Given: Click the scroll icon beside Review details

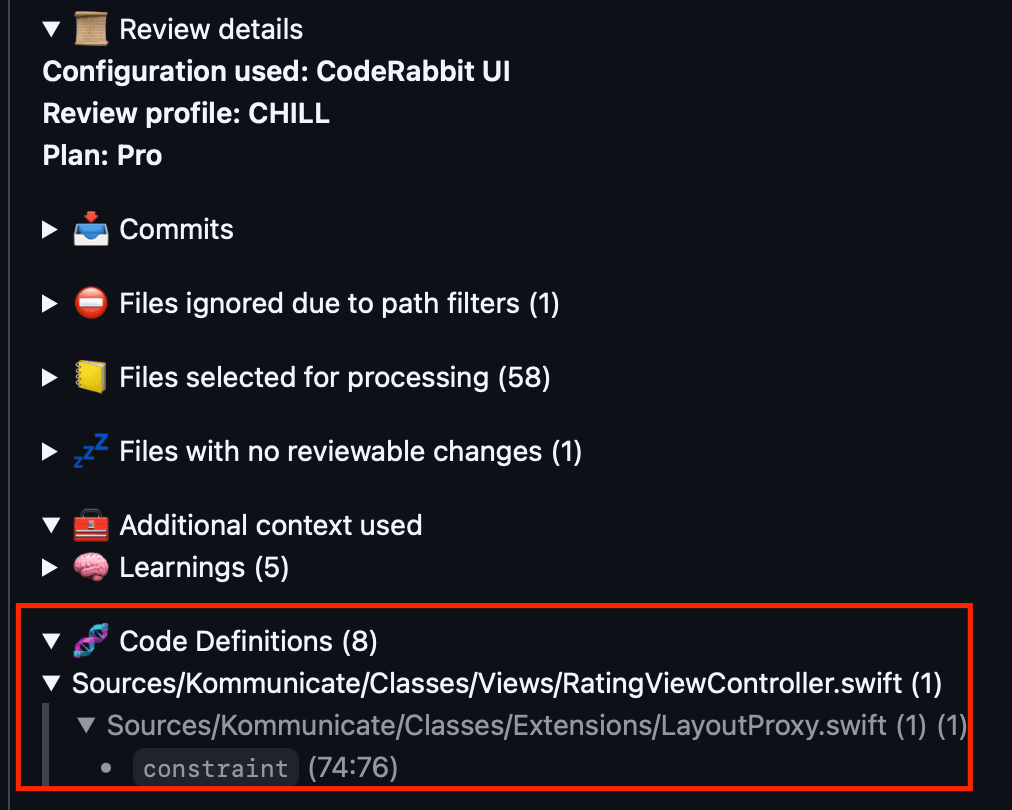Looking at the screenshot, I should coord(96,28).
